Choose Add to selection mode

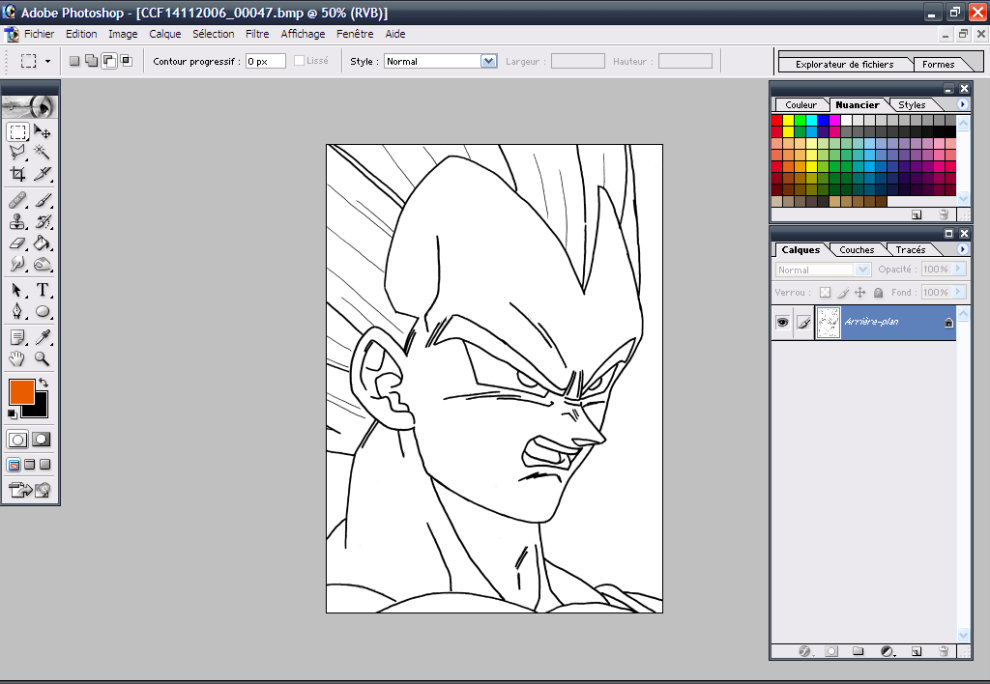click(92, 61)
